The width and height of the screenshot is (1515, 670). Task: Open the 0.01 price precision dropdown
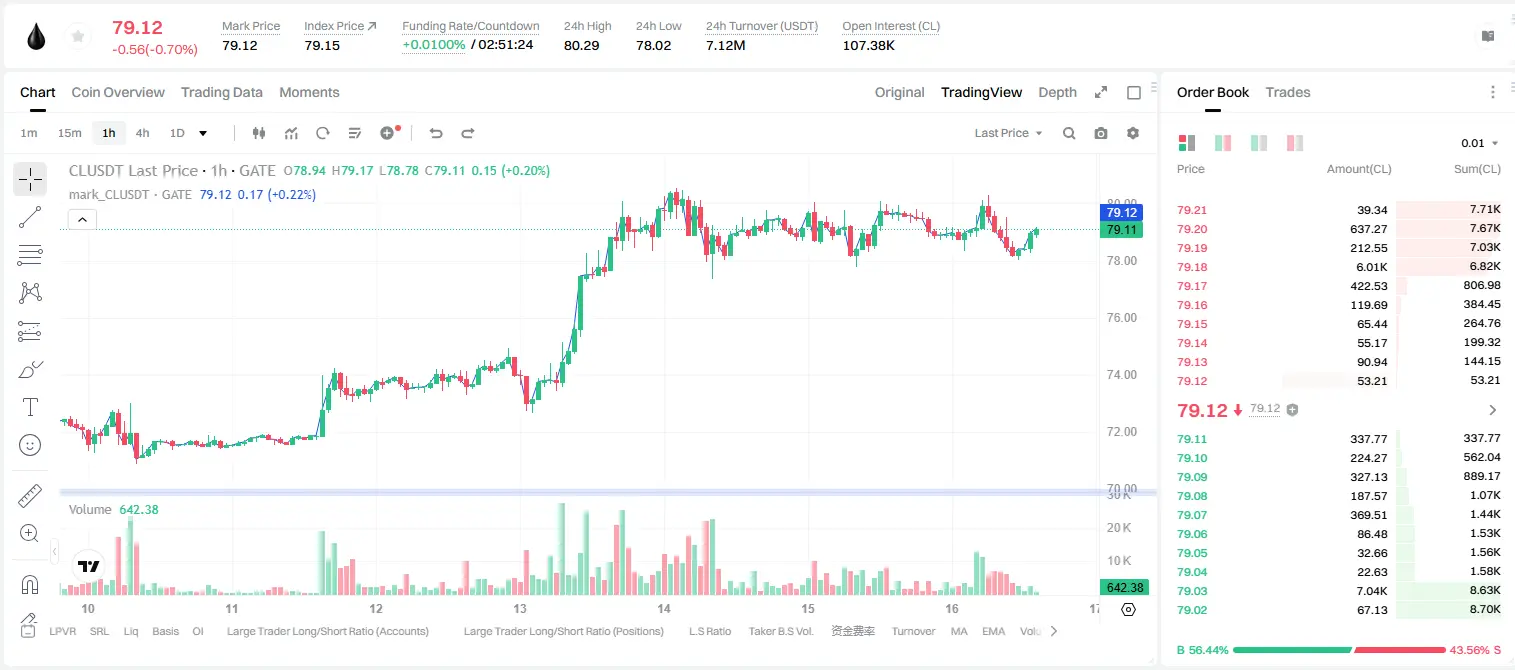1479,143
